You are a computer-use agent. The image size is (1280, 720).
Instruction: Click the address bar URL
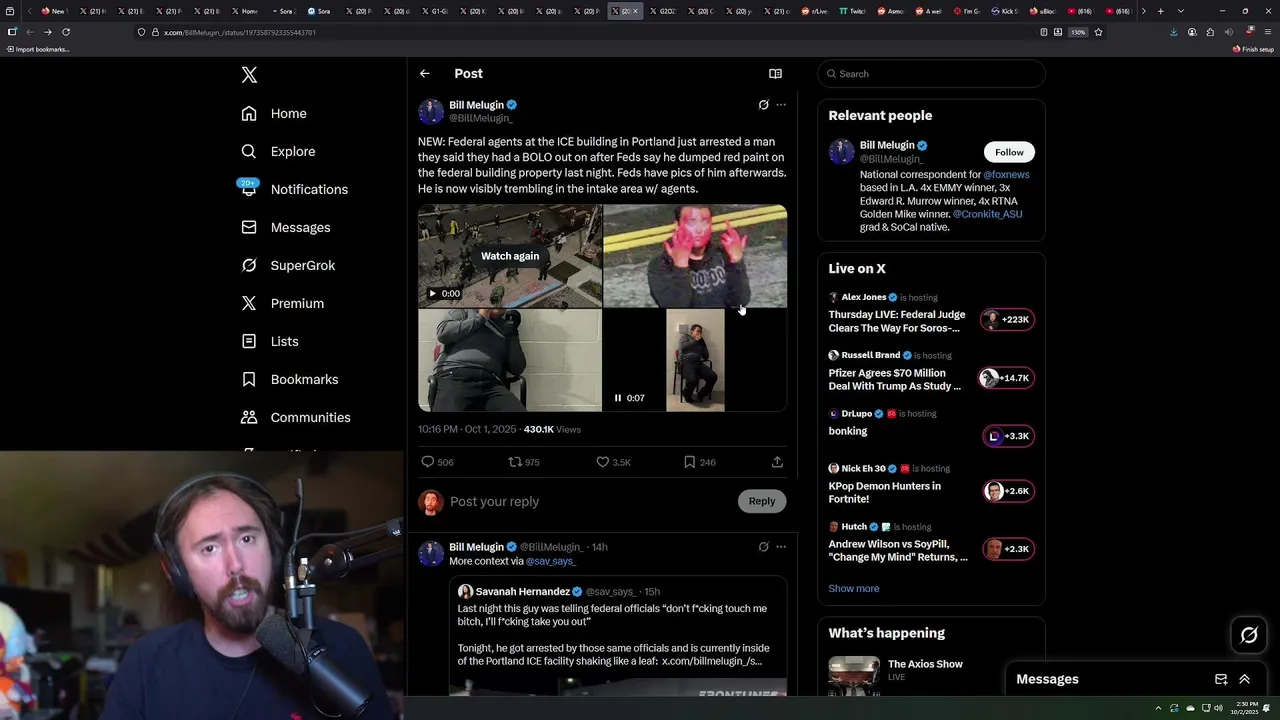pos(240,32)
